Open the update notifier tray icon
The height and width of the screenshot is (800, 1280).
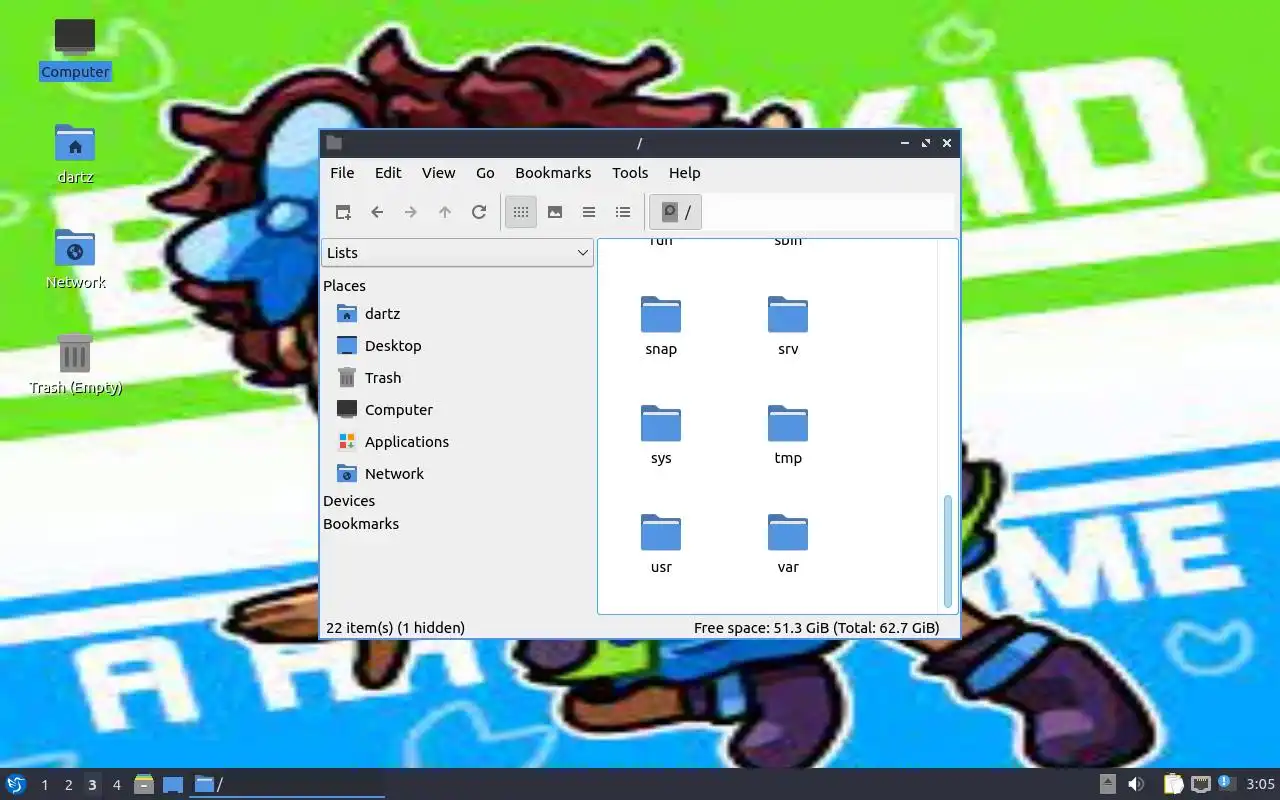click(x=1227, y=784)
